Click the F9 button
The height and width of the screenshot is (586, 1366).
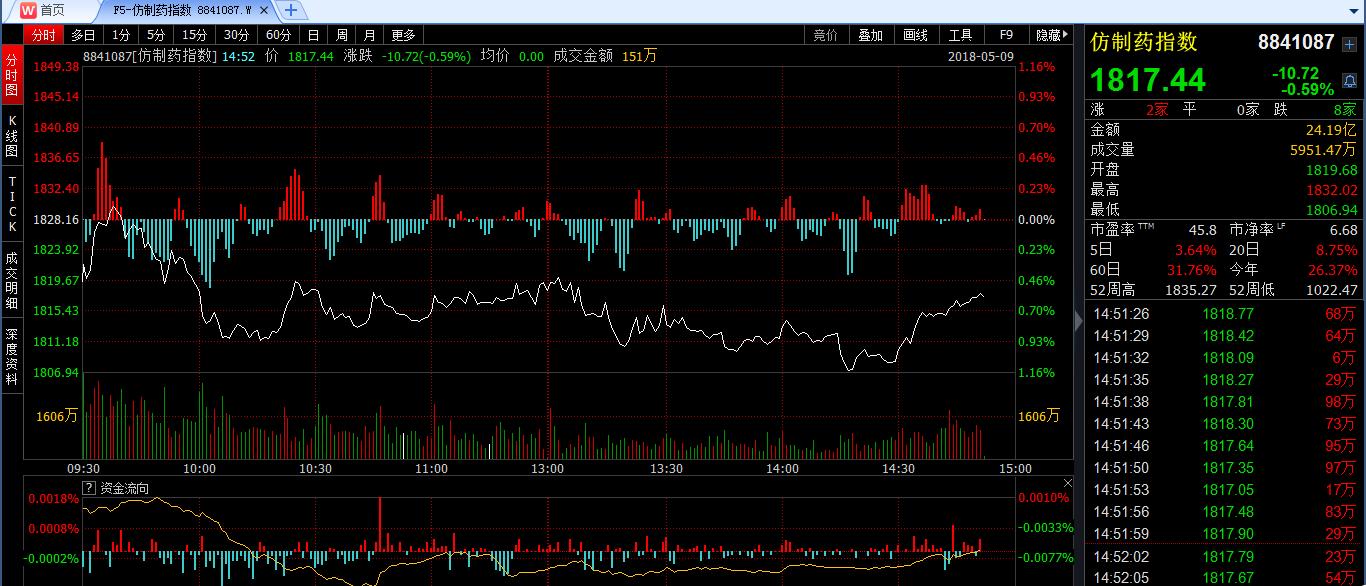[1005, 35]
